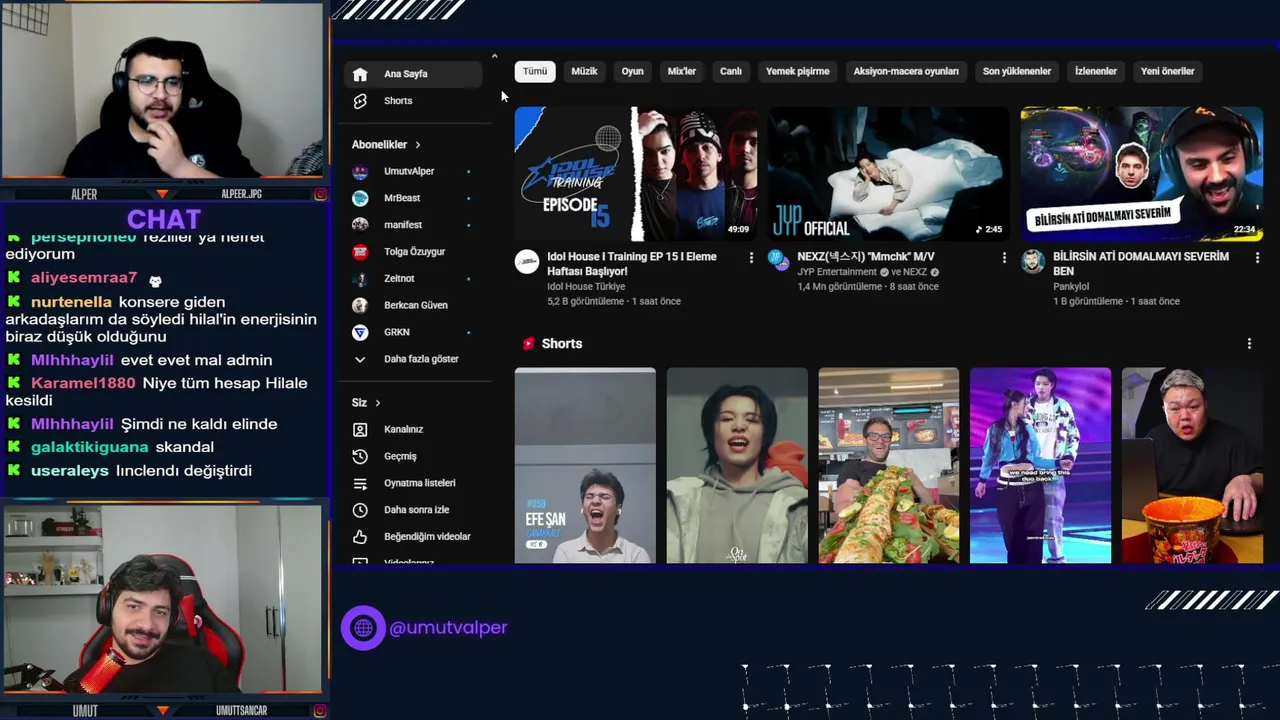The width and height of the screenshot is (1280, 720).
Task: Click Idol House Türkiye channel name
Action: click(x=586, y=286)
